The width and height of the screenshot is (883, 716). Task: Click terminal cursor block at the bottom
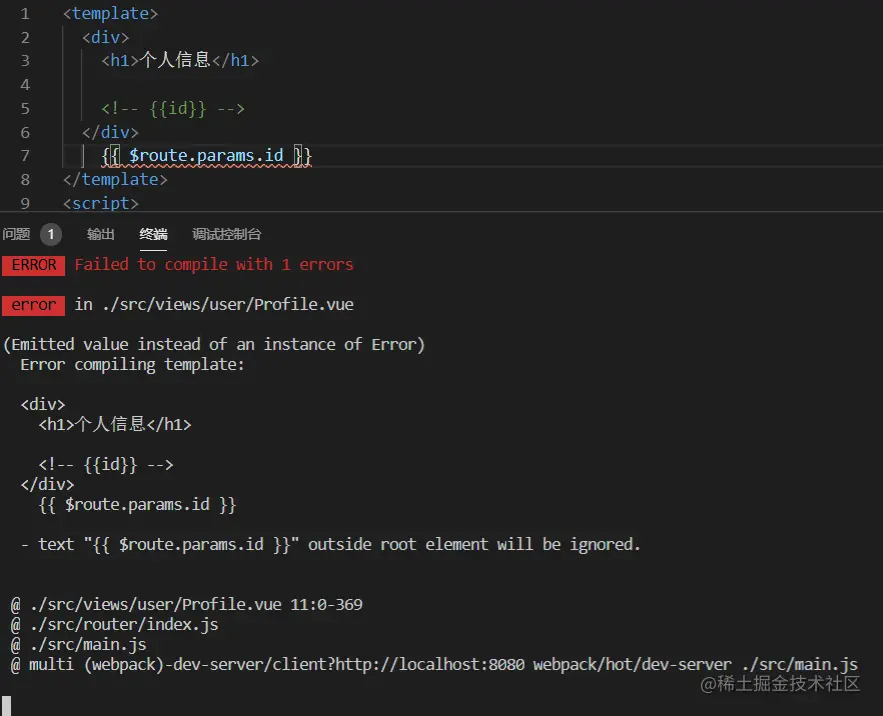(x=7, y=706)
